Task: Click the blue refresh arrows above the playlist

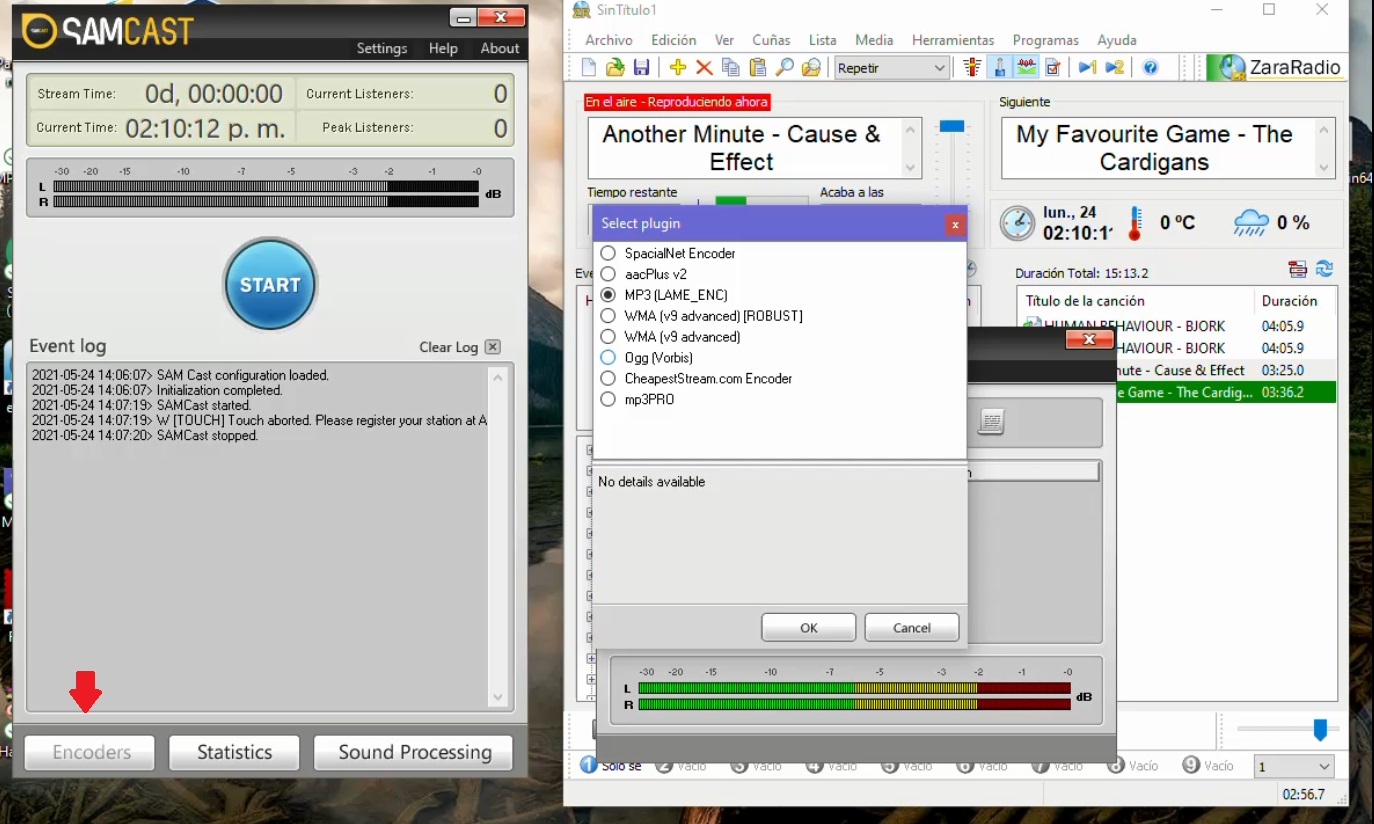Action: click(x=1325, y=269)
